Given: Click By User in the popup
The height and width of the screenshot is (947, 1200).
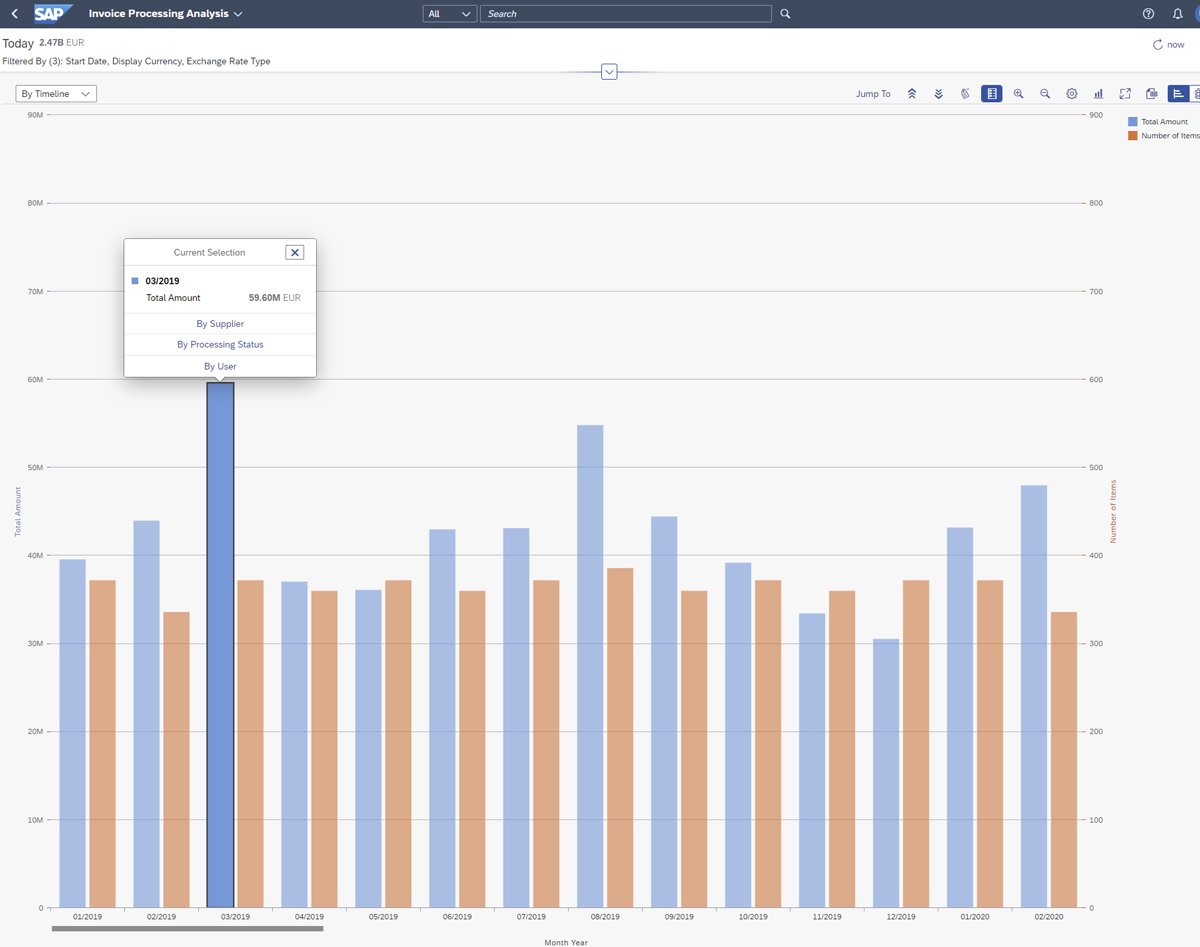Looking at the screenshot, I should click(220, 367).
